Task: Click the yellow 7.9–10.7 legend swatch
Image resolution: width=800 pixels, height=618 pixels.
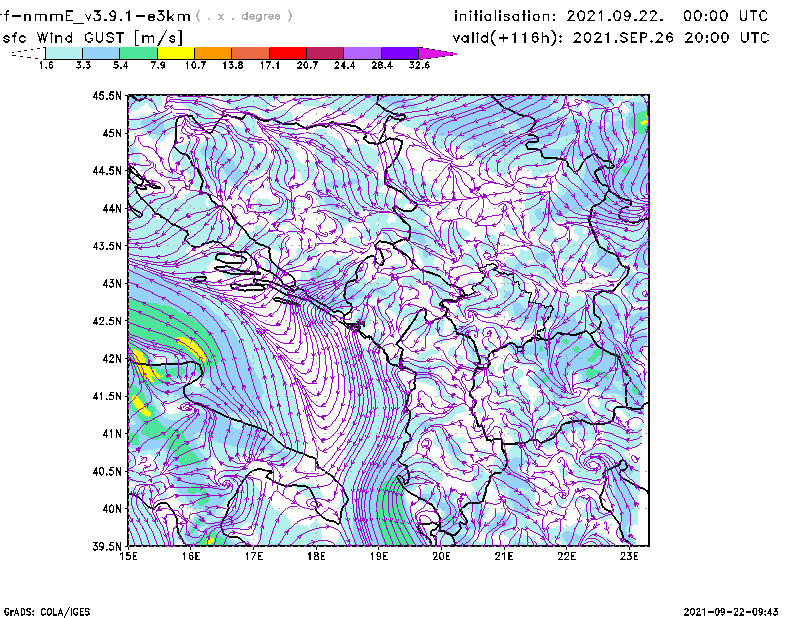Action: pos(176,53)
